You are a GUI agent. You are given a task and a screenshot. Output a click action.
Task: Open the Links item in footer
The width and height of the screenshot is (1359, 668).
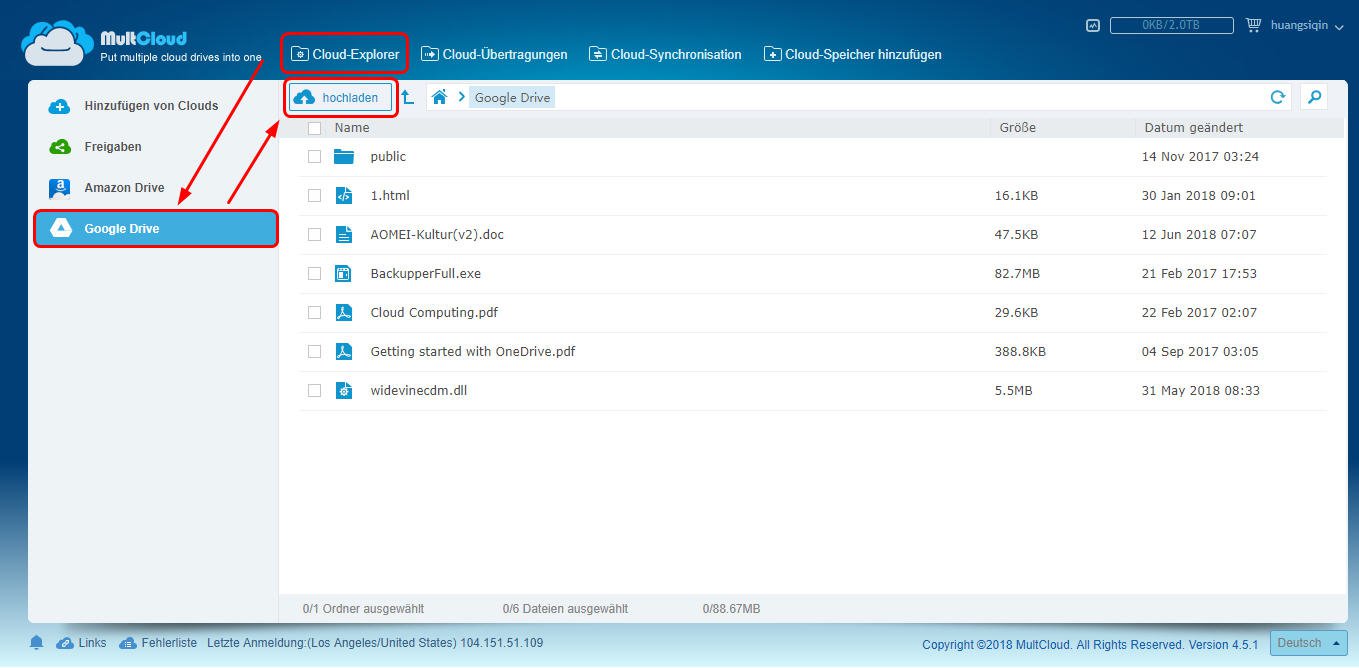click(82, 643)
